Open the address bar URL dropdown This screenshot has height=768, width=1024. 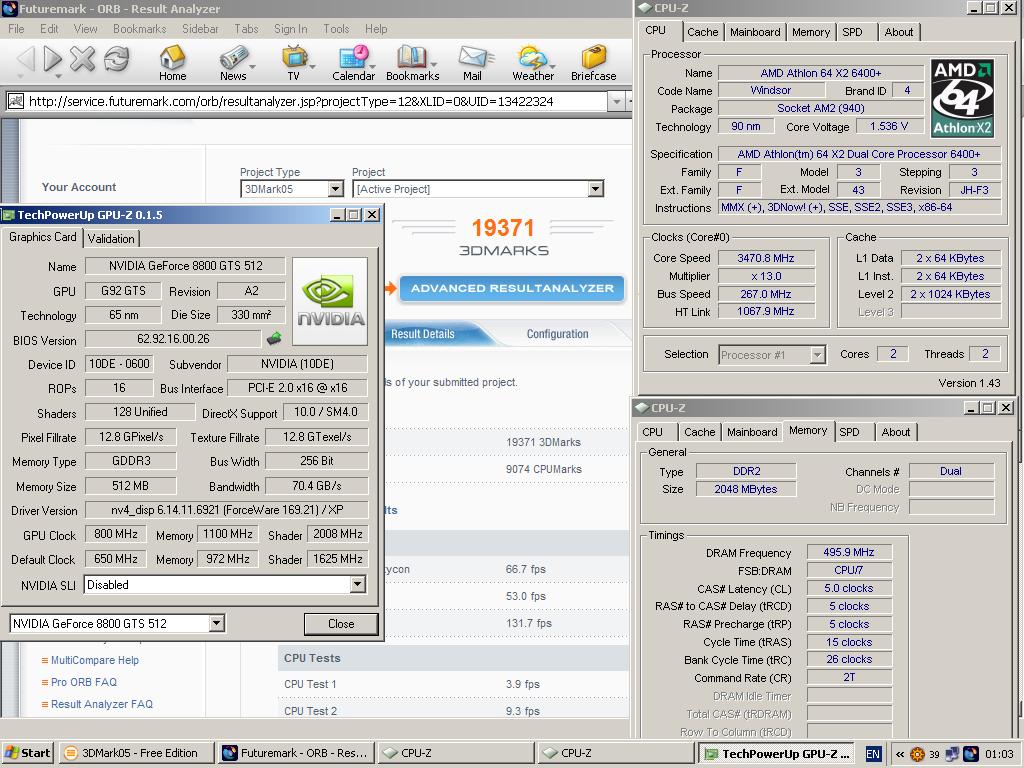(616, 101)
